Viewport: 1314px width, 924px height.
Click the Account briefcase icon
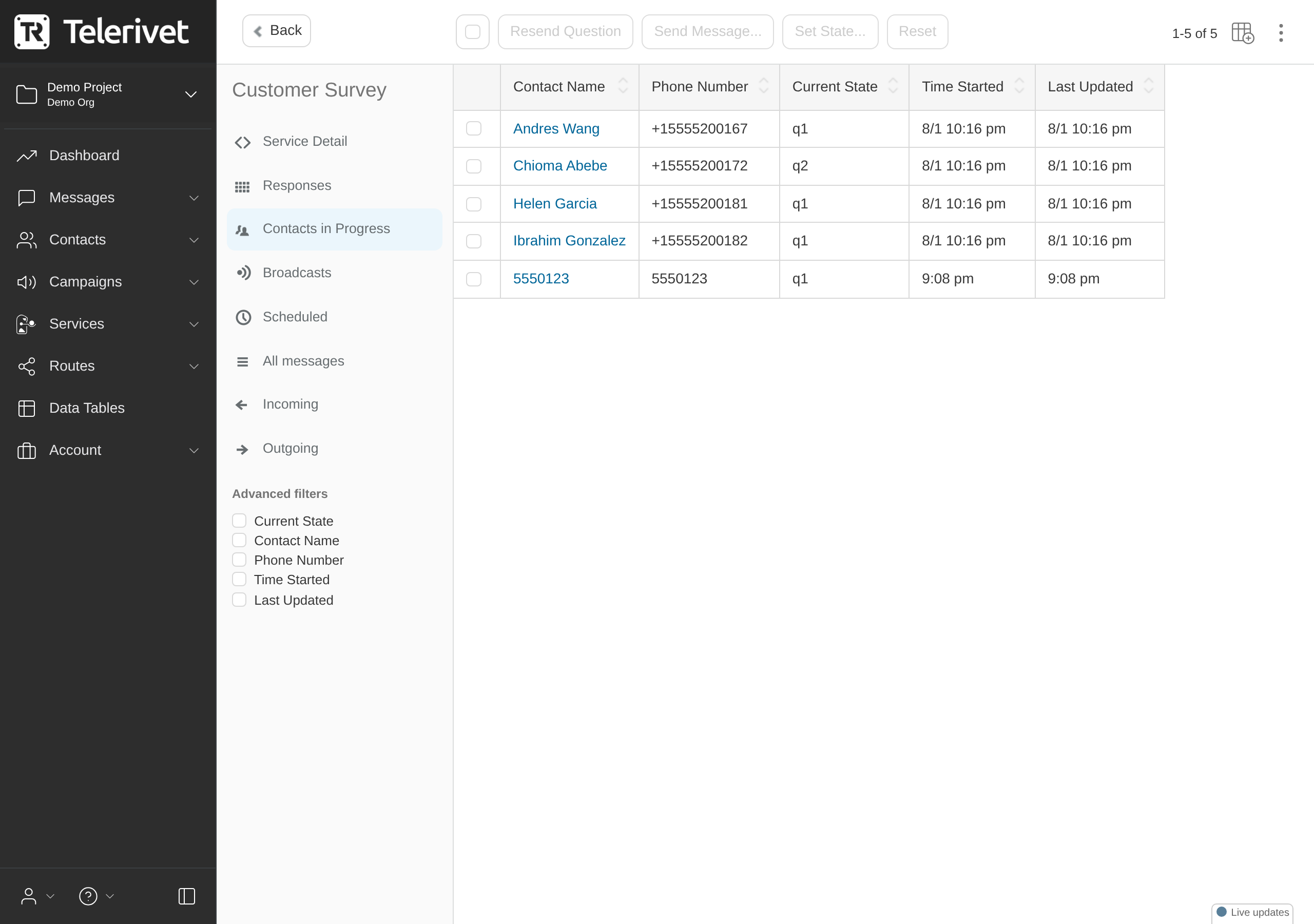(x=27, y=451)
